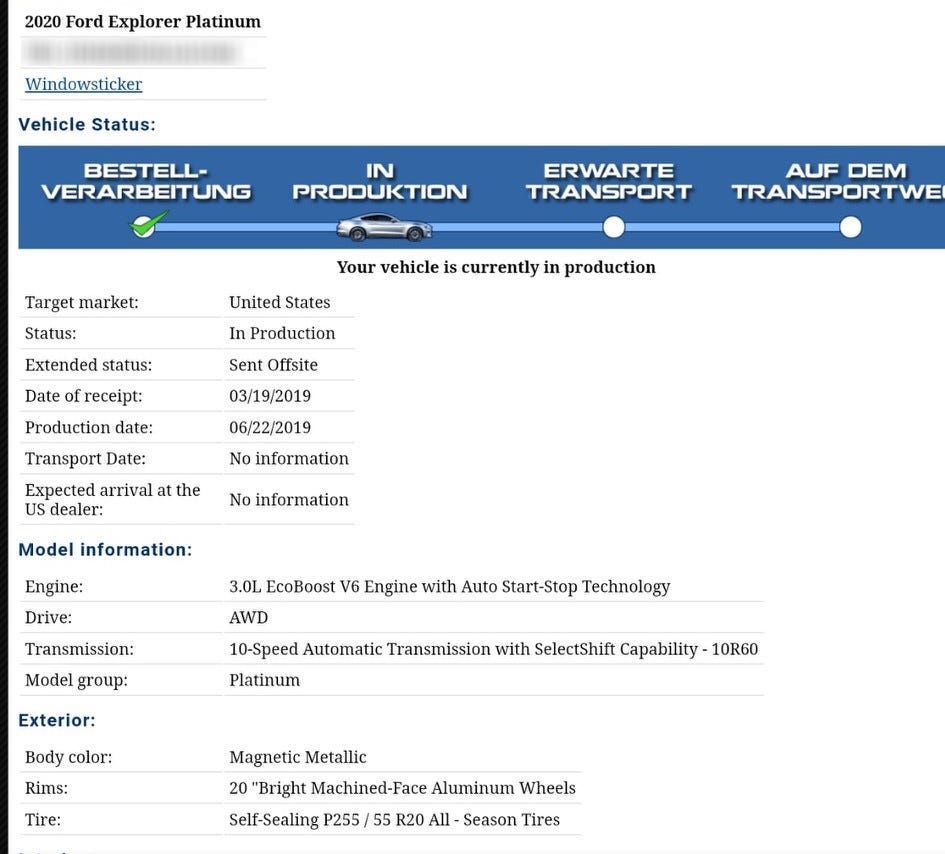
Task: Click the 'Drive:' label
Action: 48,618
